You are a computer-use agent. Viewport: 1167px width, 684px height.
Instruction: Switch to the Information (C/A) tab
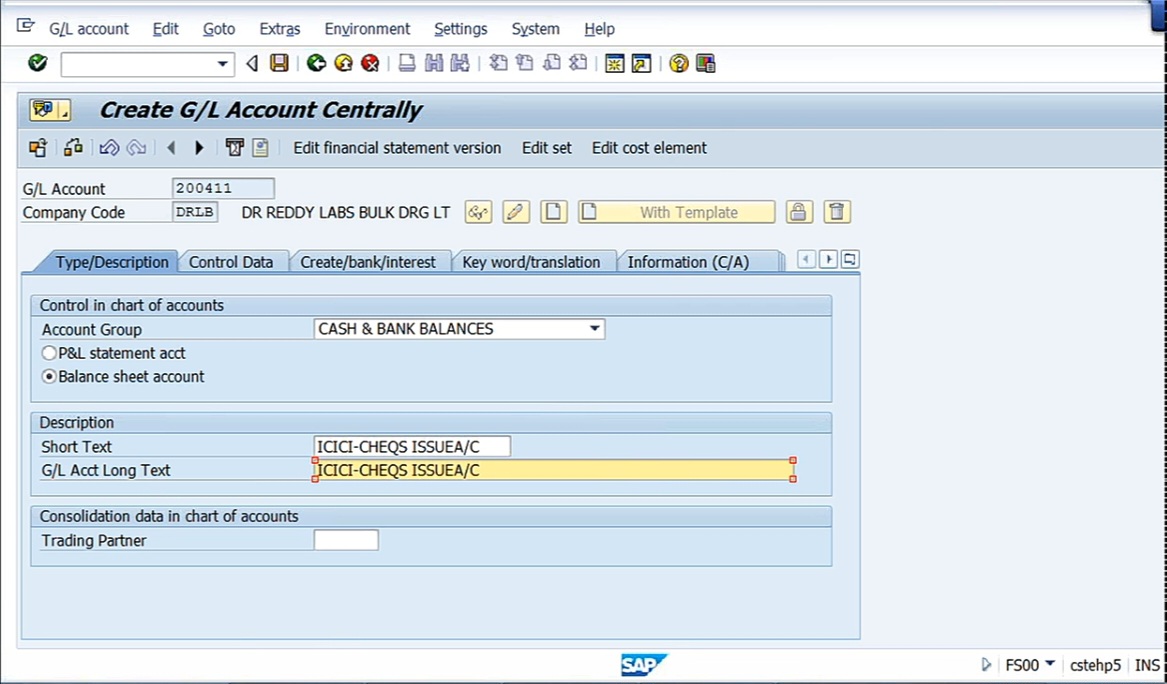[x=688, y=262]
